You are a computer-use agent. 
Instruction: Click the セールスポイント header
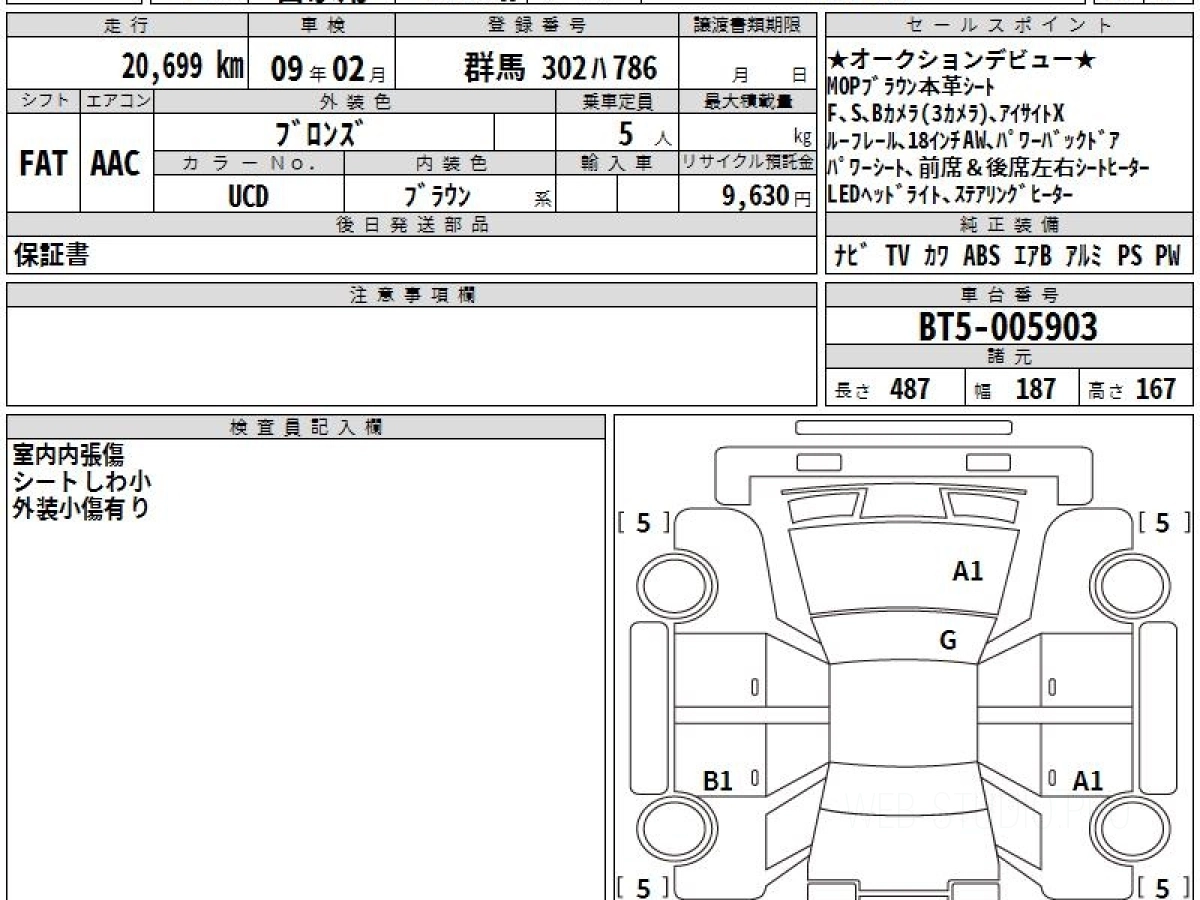click(x=1010, y=27)
